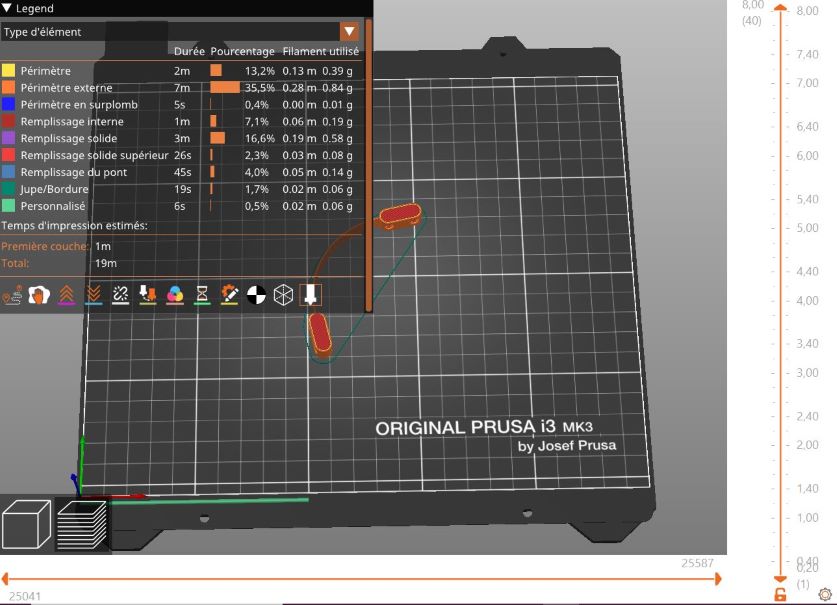Viewport: 837px width, 605px height.
Task: Collapse the Legend panel triangle
Action: [6, 8]
